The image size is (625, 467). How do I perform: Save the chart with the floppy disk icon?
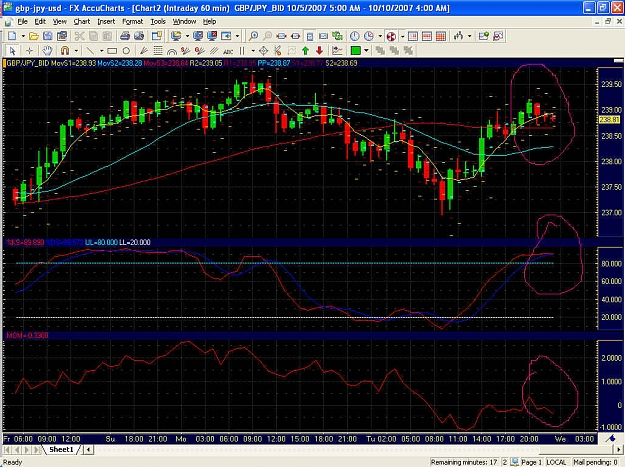tap(47, 36)
